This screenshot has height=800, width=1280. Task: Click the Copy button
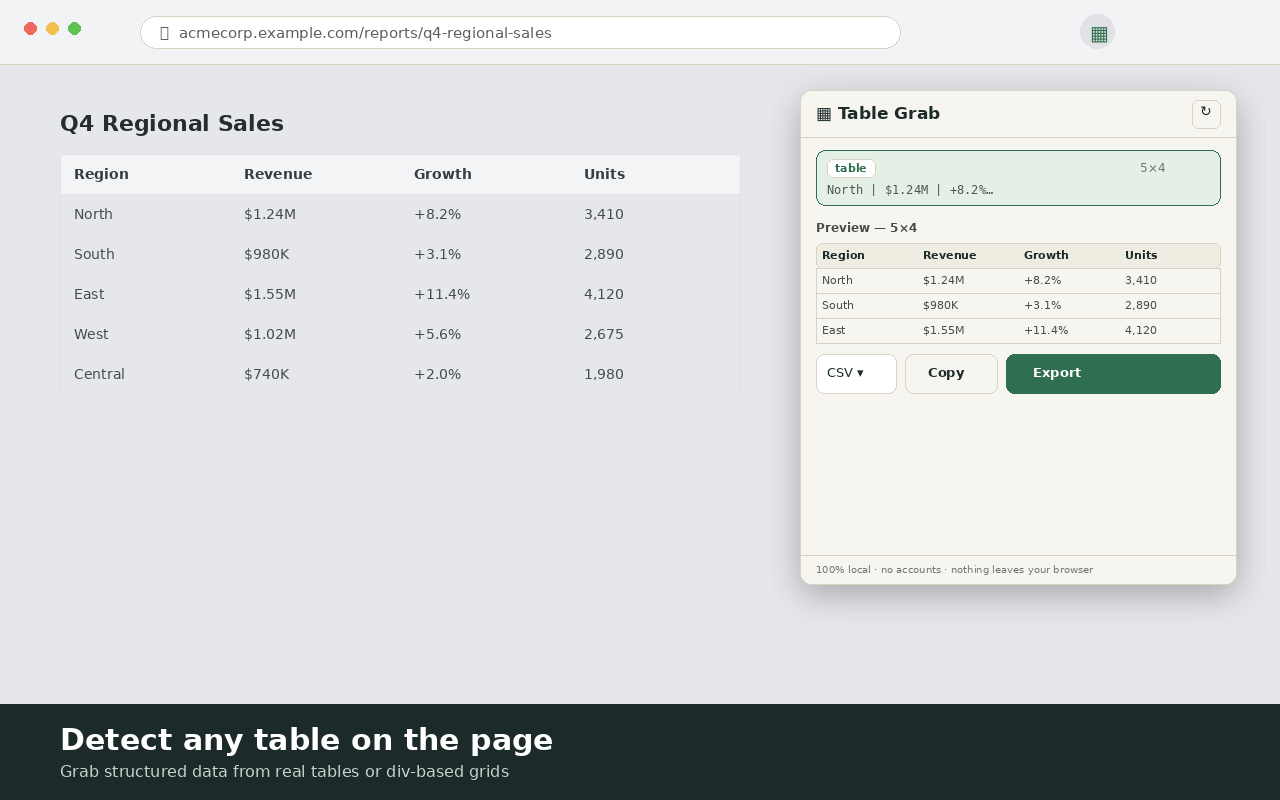coord(951,374)
